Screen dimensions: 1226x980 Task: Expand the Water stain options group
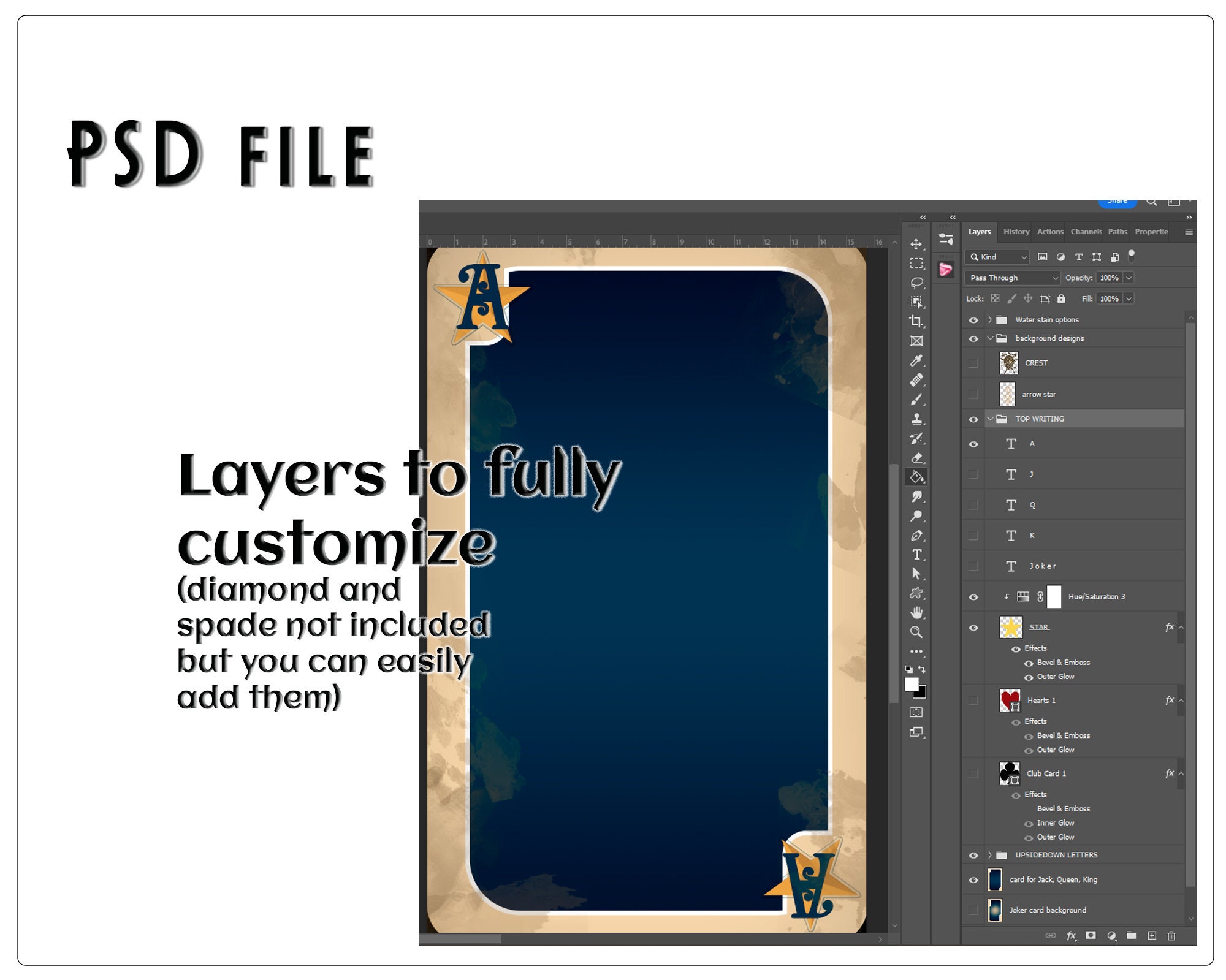[x=989, y=319]
